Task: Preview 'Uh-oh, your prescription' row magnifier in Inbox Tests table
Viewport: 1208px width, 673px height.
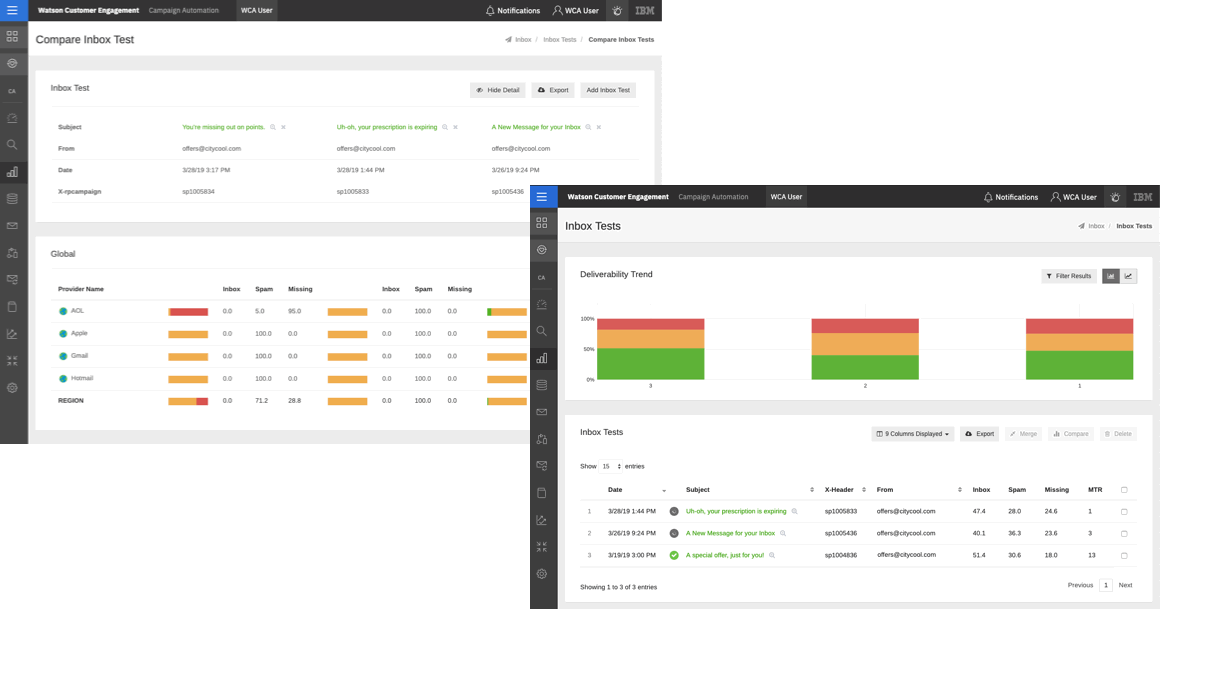Action: click(795, 511)
